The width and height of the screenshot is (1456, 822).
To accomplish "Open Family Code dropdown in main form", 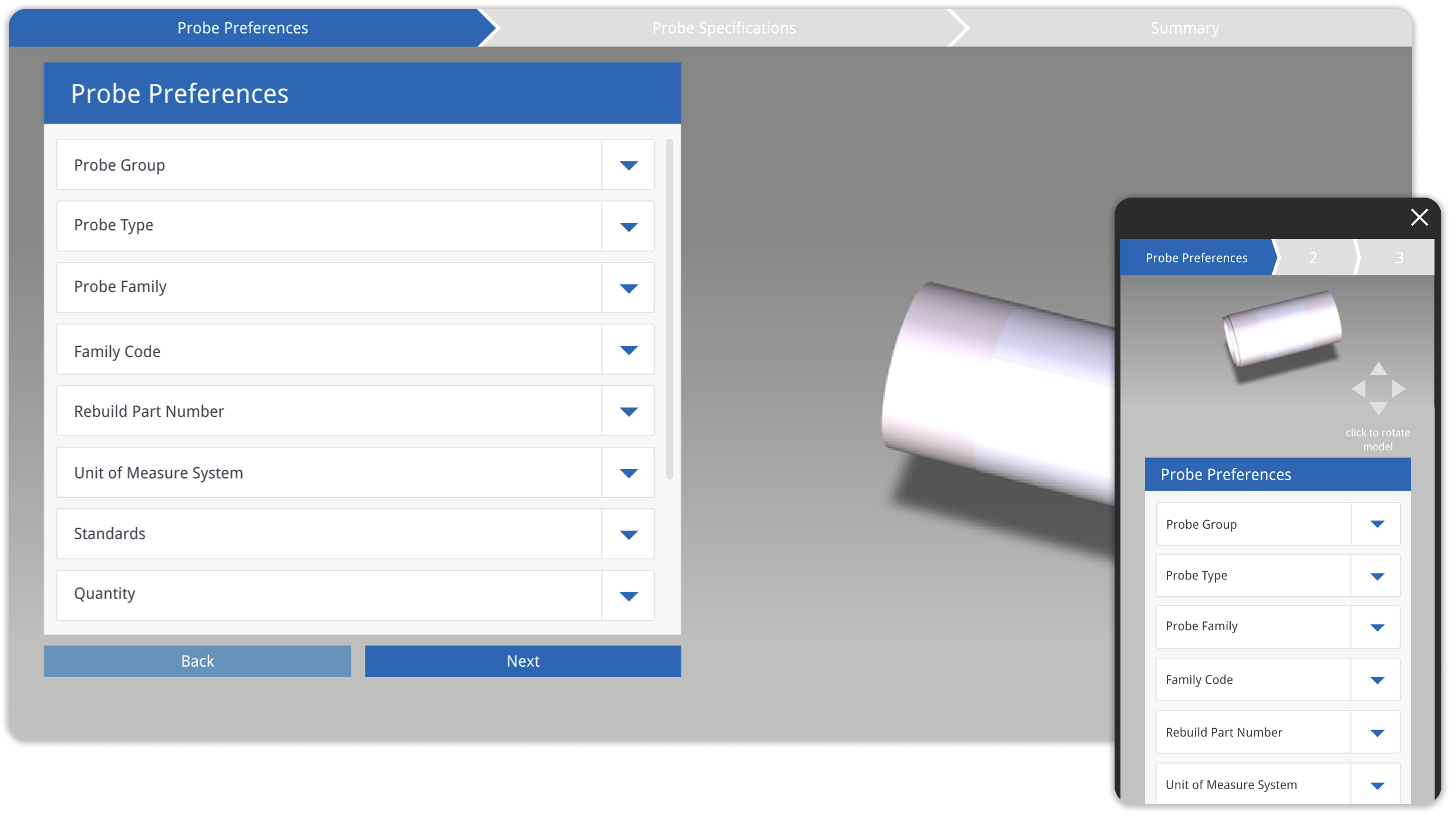I will 628,350.
